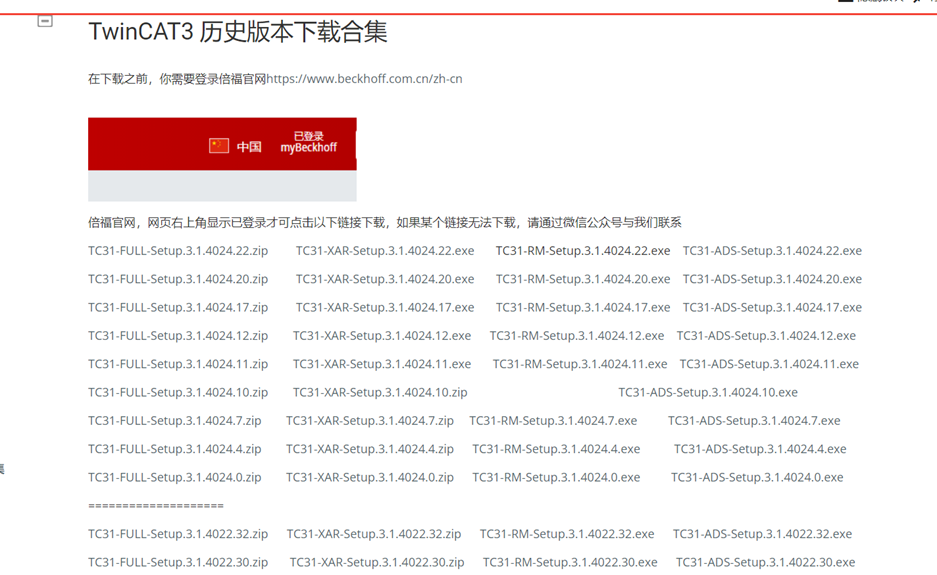Screen dimensions: 937x575
Task: Download TC31-RM-Setup.3.1.4024.22.exe
Action: pyautogui.click(x=583, y=251)
